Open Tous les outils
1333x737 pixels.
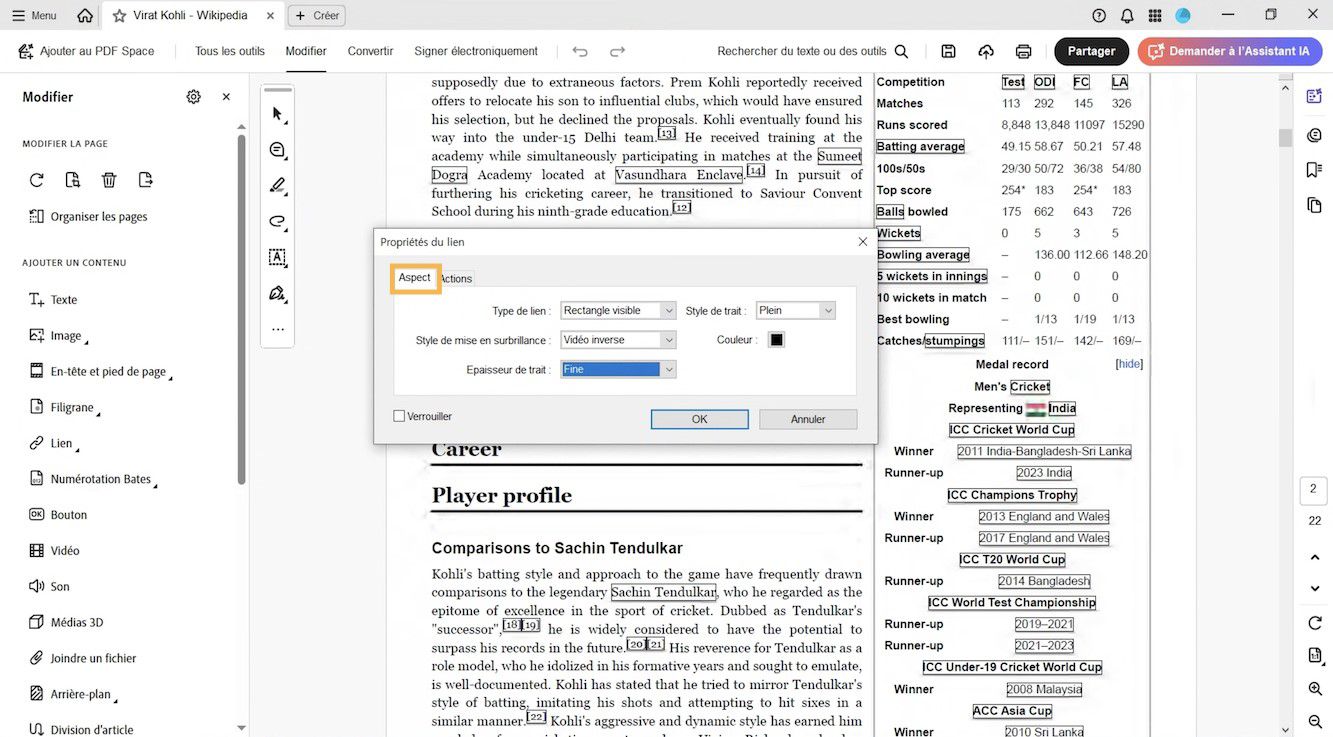pyautogui.click(x=230, y=51)
